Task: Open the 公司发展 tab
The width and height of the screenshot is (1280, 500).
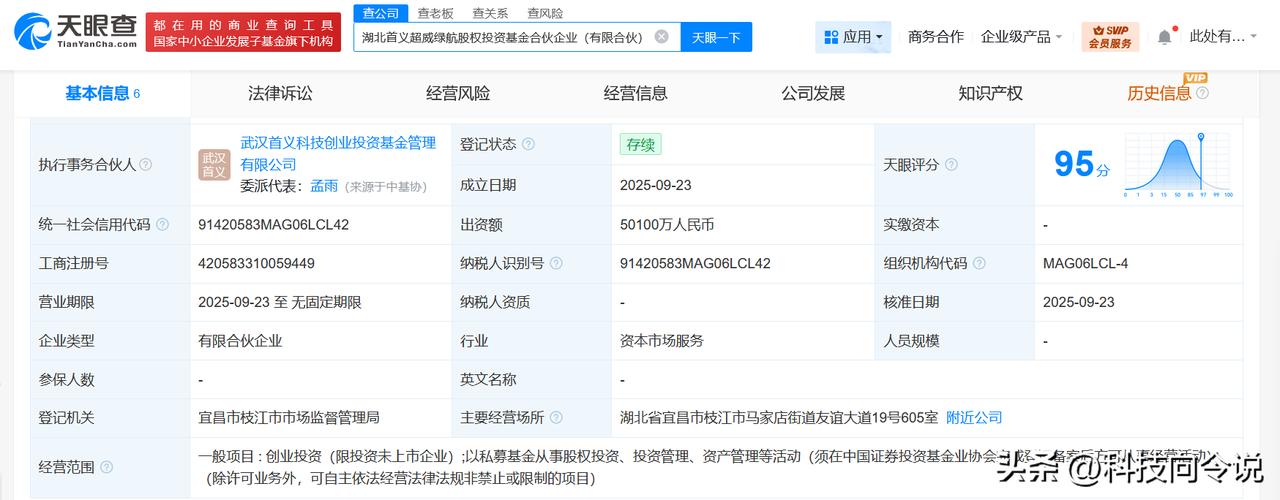Action: (813, 93)
